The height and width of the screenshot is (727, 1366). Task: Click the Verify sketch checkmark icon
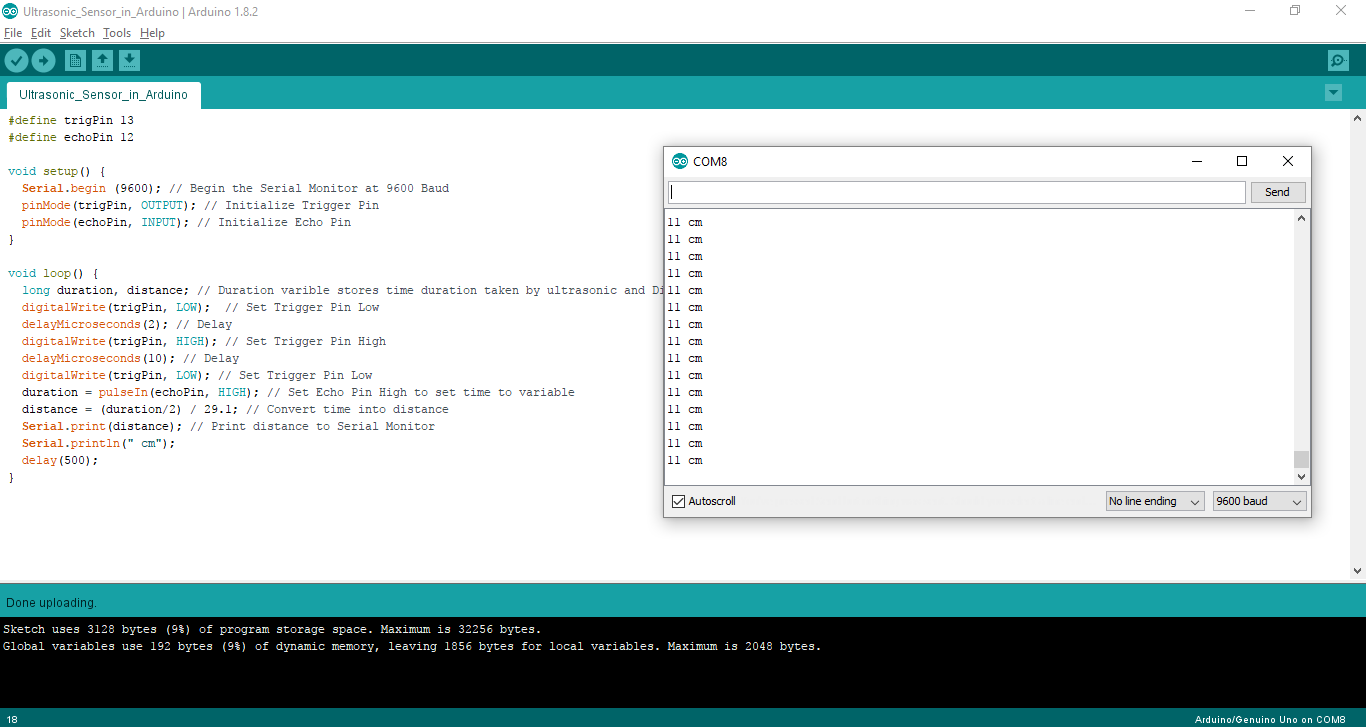coord(16,61)
